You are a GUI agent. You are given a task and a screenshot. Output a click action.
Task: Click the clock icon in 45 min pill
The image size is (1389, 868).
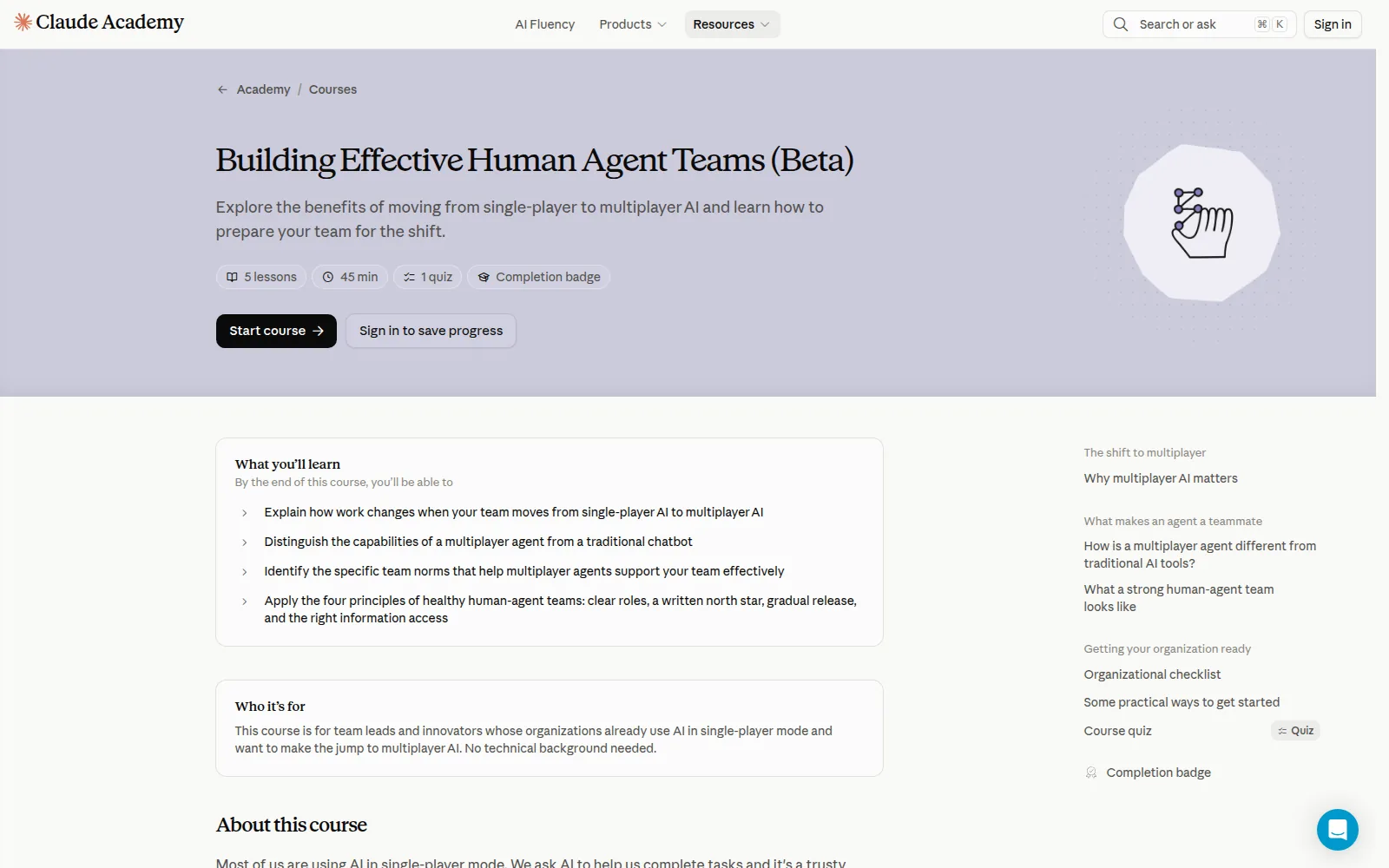tap(328, 277)
